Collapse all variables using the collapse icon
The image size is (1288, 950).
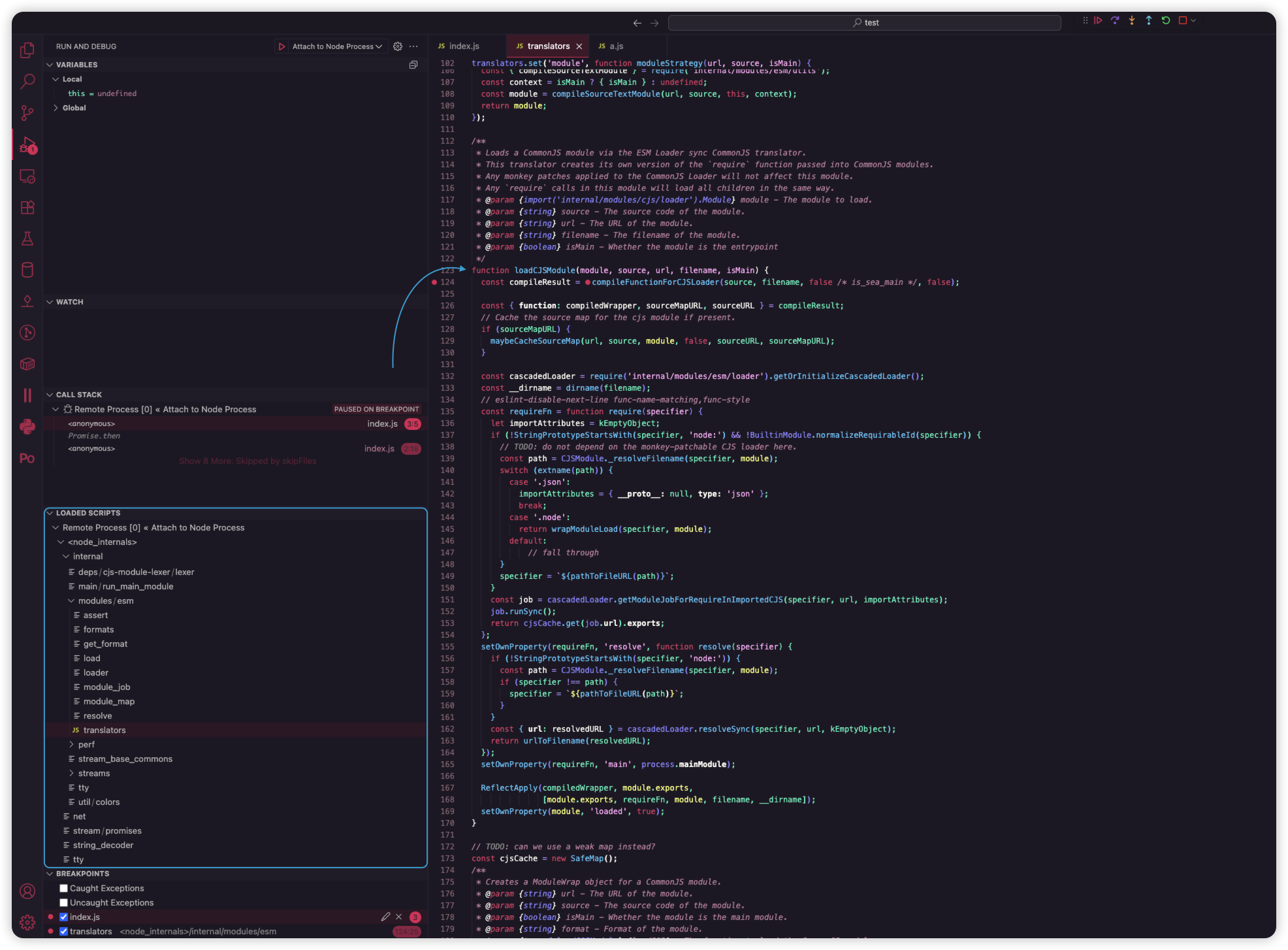coord(413,65)
